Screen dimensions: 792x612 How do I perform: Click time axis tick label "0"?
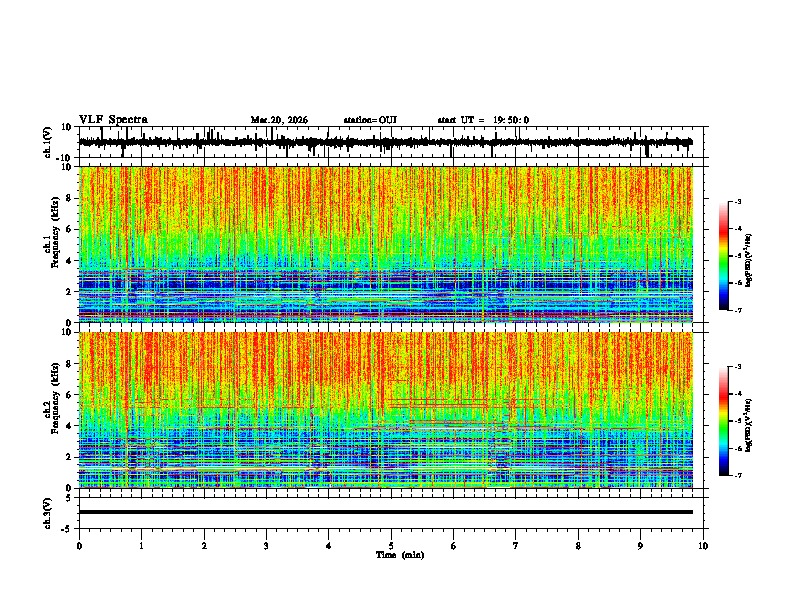pos(79,546)
